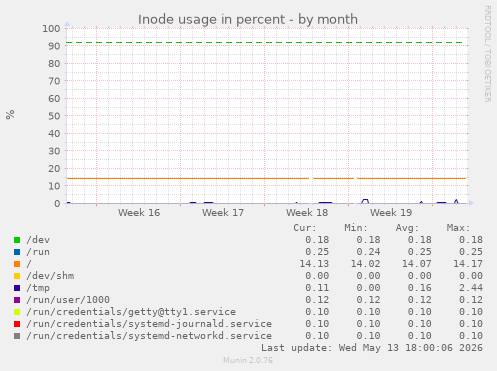497x371 pixels.
Task: Click the 14.13 current value for root
Action: [x=314, y=264]
